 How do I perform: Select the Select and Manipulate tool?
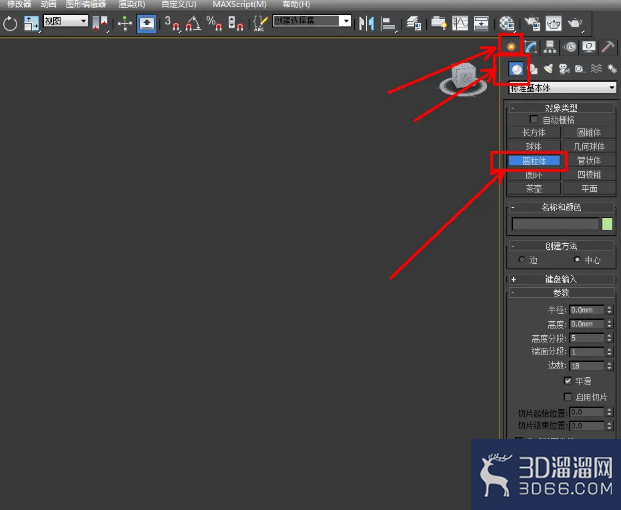[125, 23]
